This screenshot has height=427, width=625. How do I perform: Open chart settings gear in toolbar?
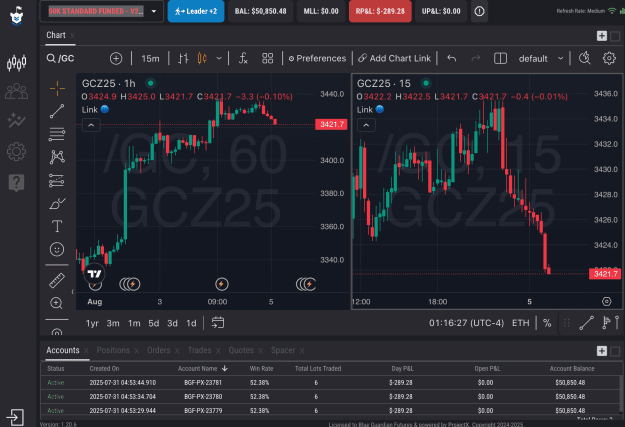pyautogui.click(x=609, y=59)
